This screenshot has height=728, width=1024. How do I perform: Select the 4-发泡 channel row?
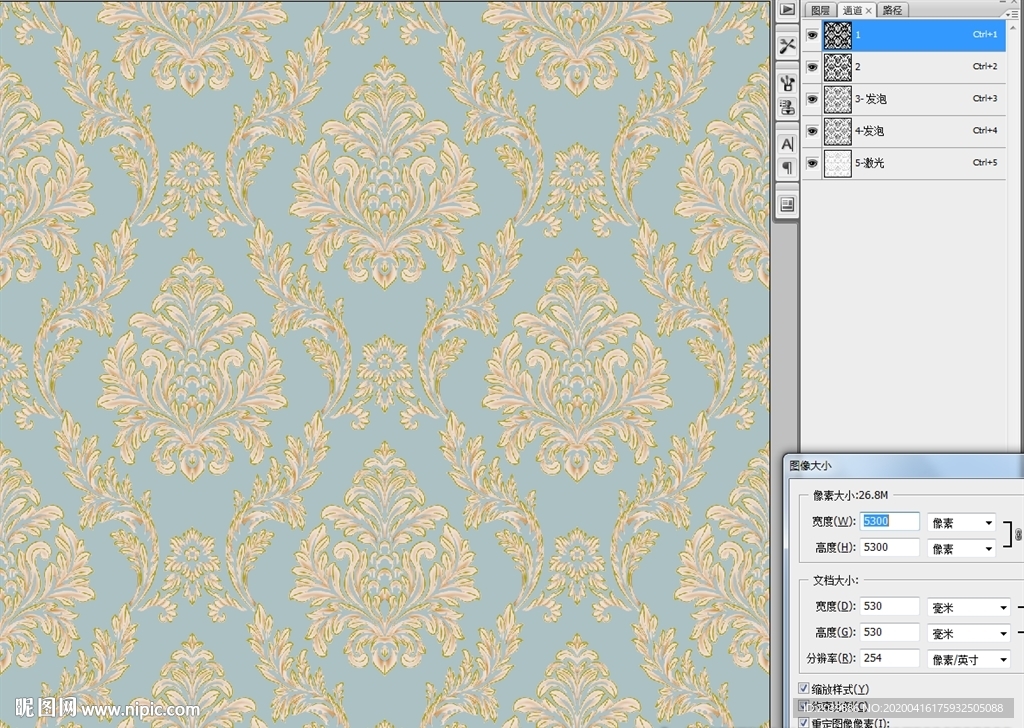[910, 131]
